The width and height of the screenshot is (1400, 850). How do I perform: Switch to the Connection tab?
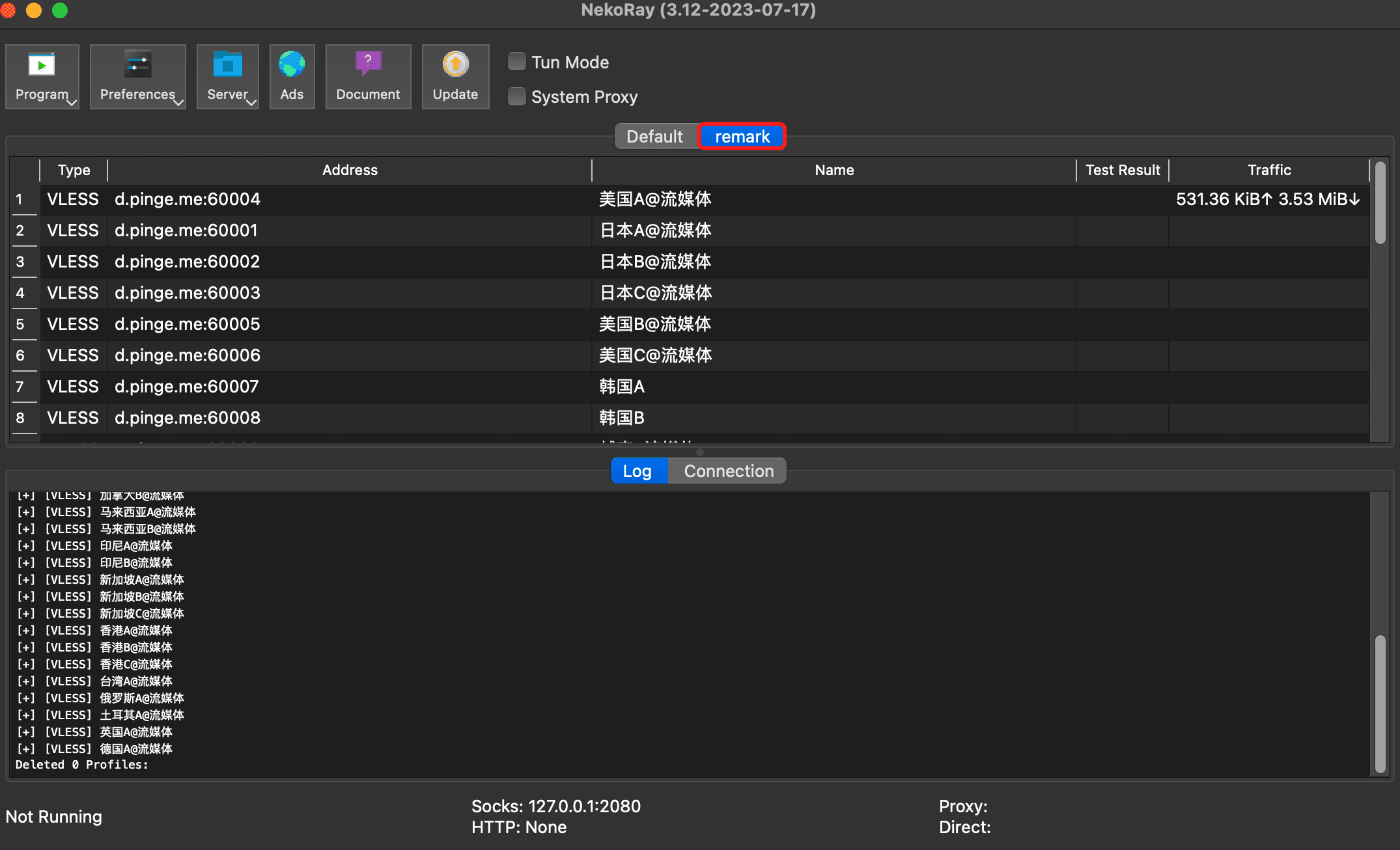pyautogui.click(x=728, y=471)
